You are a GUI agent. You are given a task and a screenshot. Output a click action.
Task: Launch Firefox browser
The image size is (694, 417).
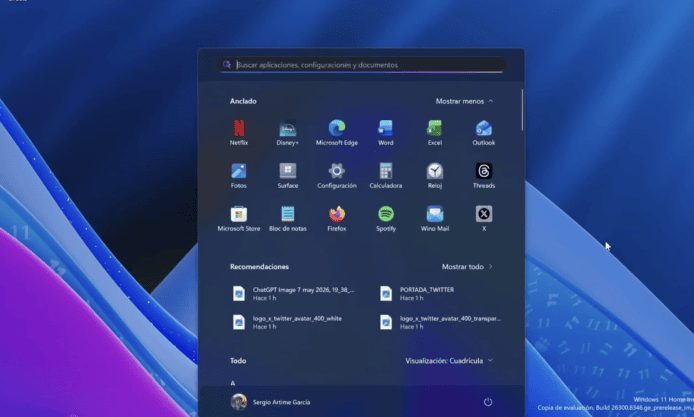(337, 218)
